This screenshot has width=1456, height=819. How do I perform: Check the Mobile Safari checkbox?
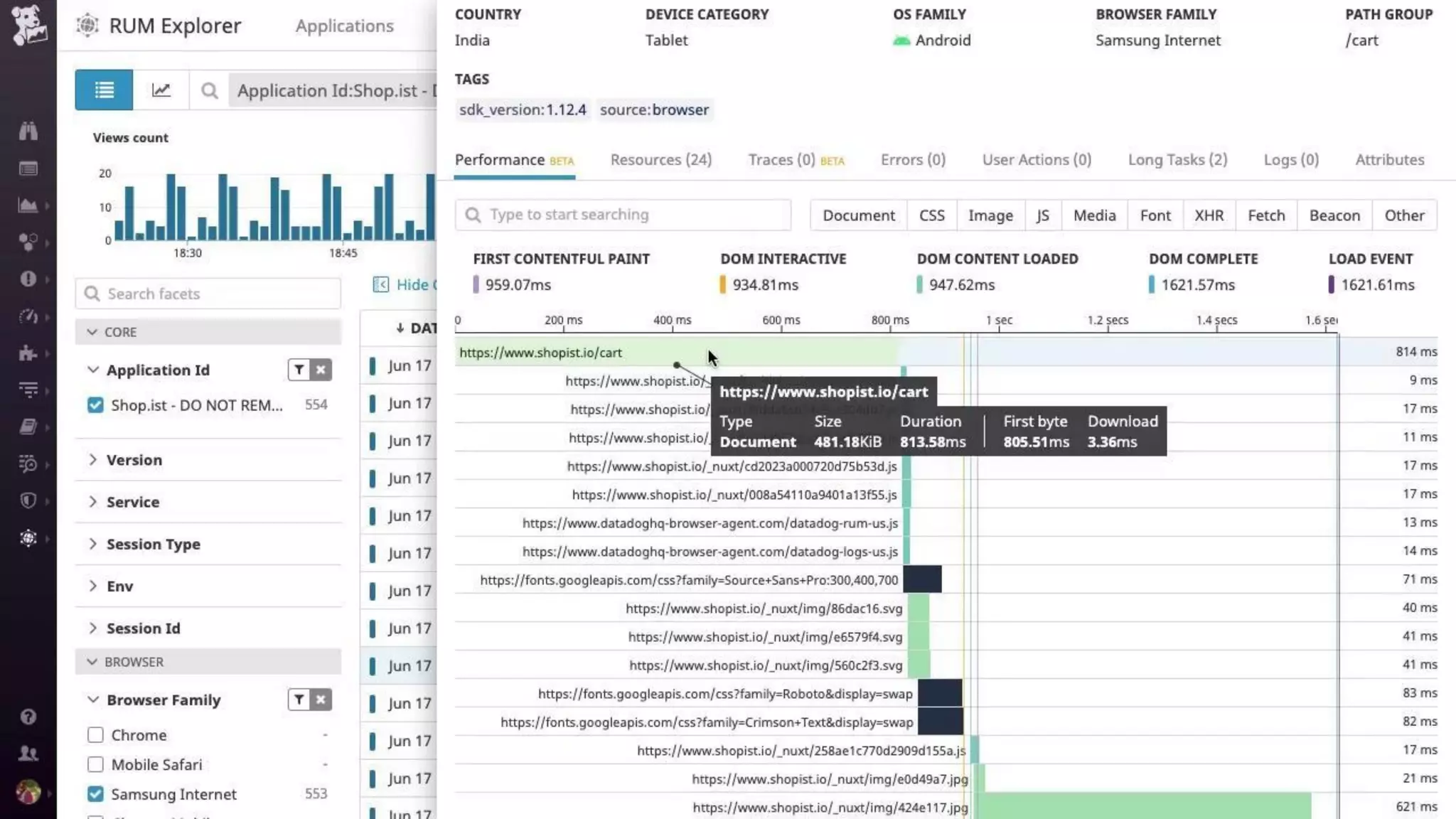[x=95, y=765]
